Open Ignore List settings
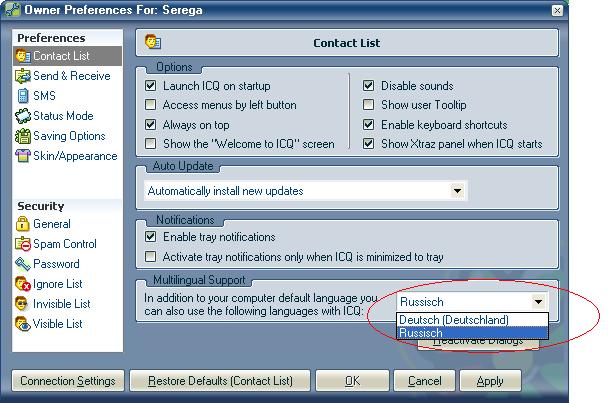The width and height of the screenshot is (612, 403). click(x=57, y=284)
